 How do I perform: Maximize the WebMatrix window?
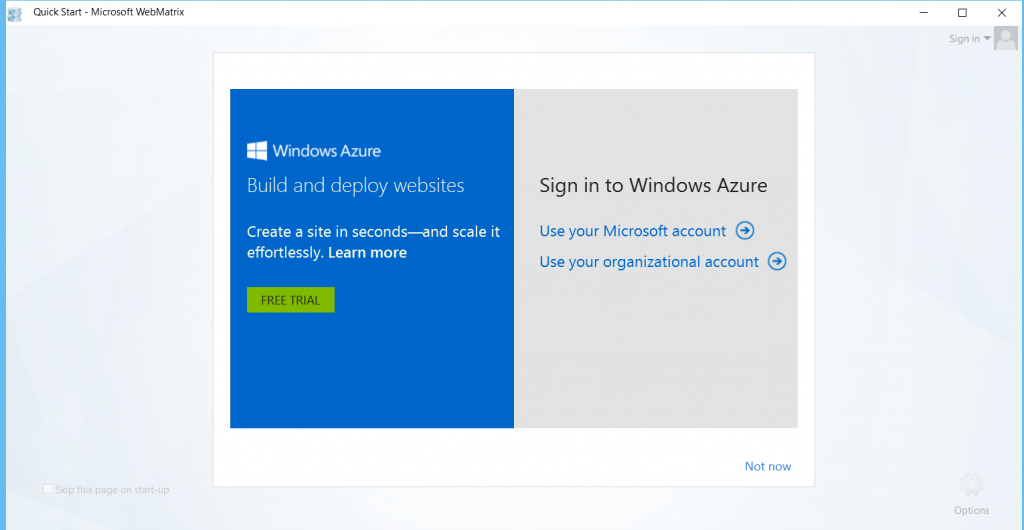[962, 12]
